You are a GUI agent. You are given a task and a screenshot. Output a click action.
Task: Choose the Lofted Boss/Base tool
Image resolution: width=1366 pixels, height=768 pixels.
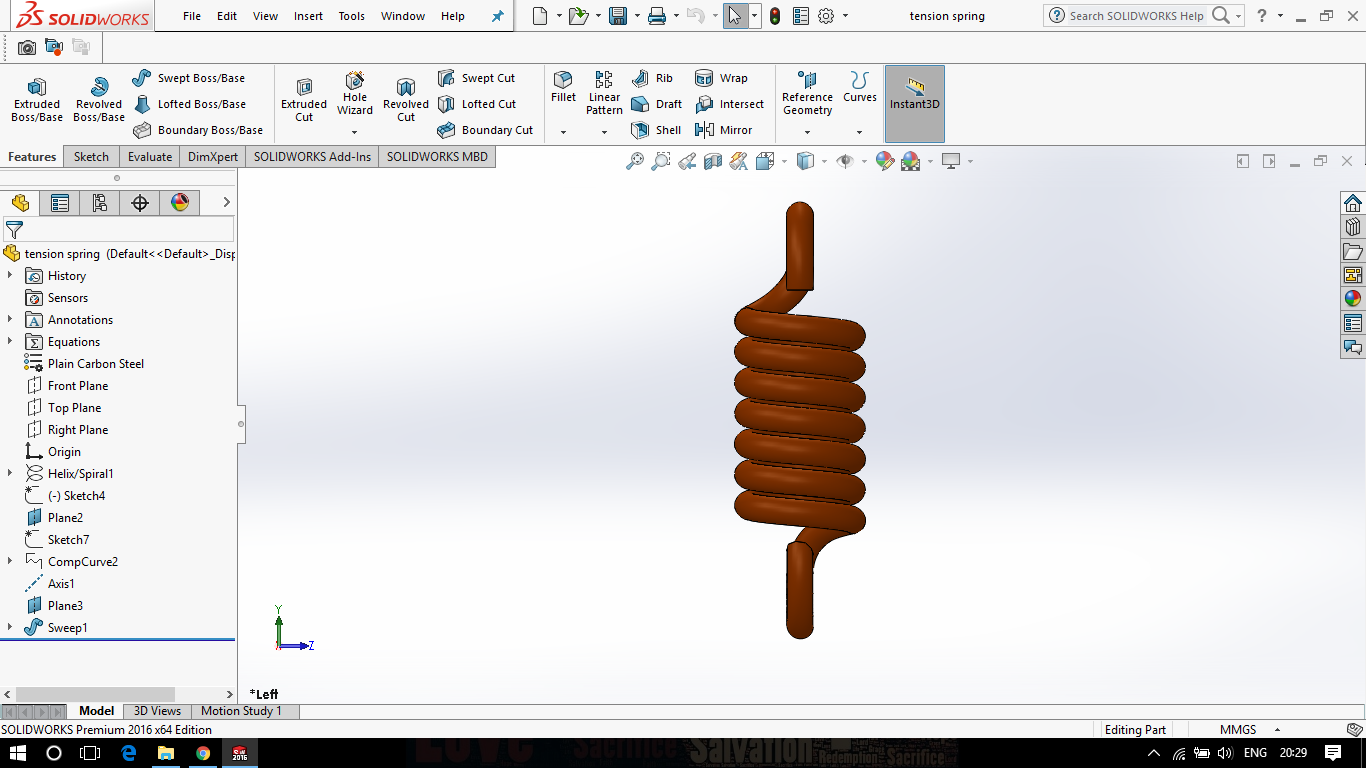pos(188,104)
